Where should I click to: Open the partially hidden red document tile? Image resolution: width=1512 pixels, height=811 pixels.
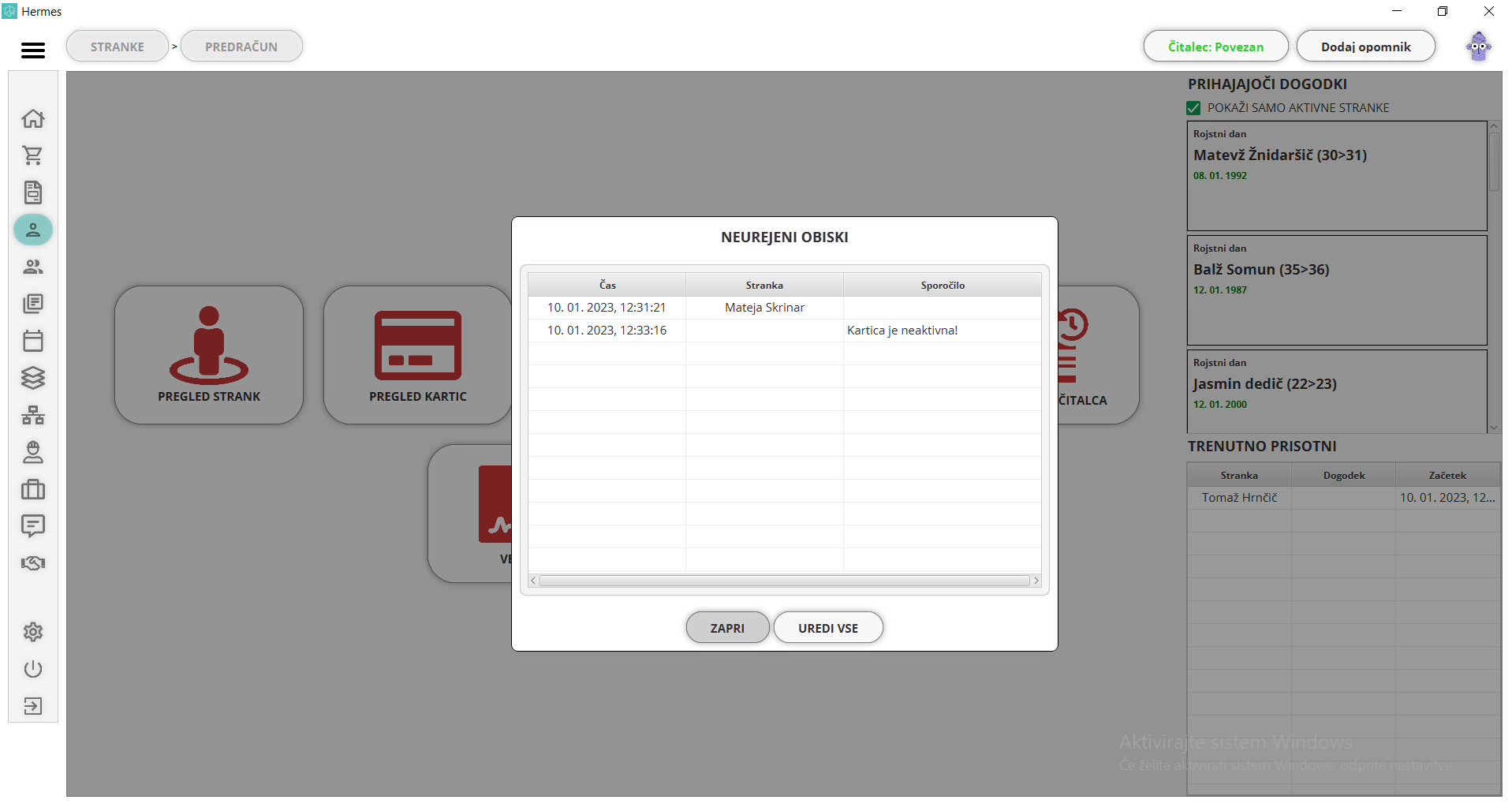click(x=470, y=514)
